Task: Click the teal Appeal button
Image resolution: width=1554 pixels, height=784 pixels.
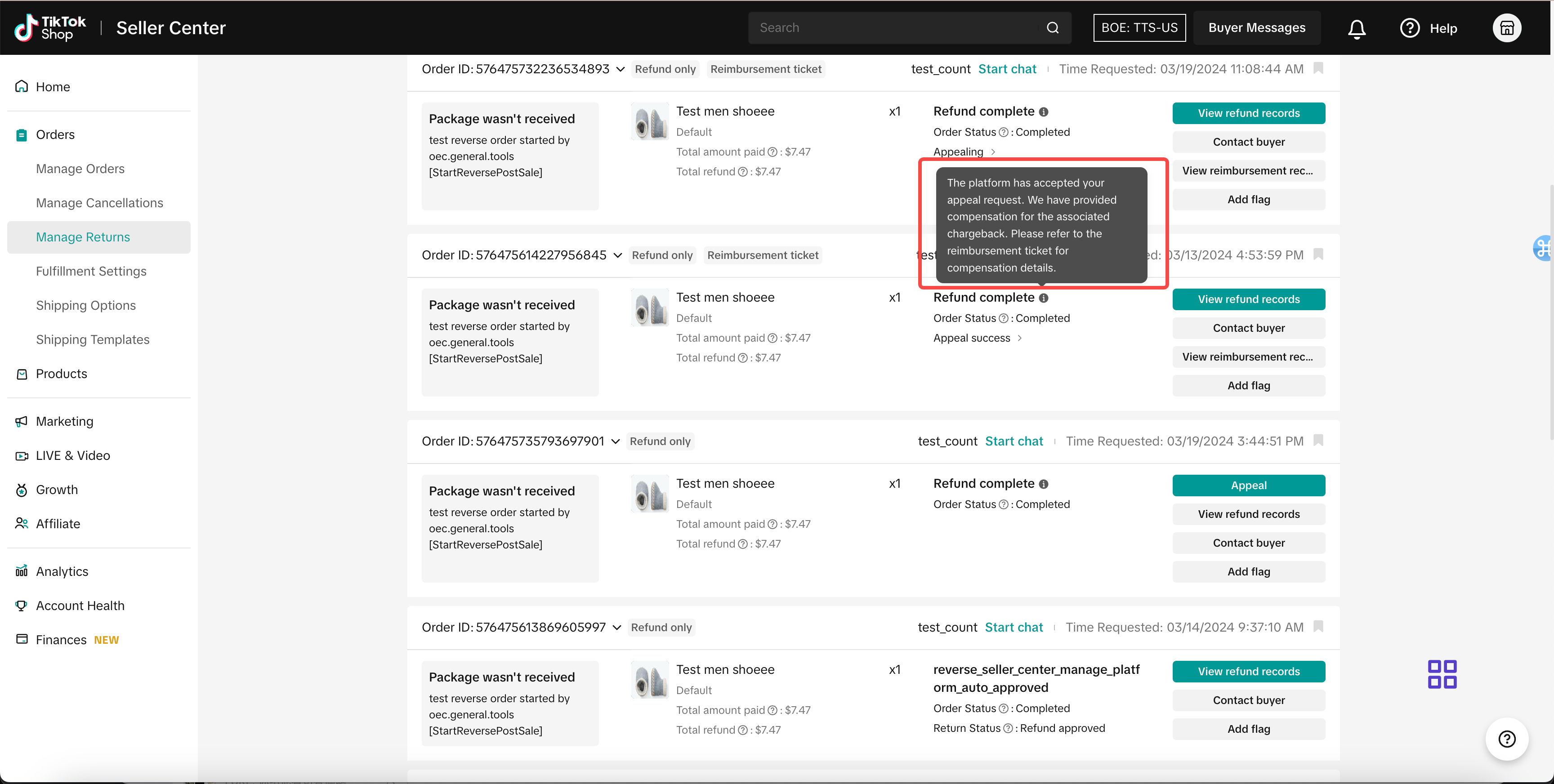Action: coord(1248,486)
